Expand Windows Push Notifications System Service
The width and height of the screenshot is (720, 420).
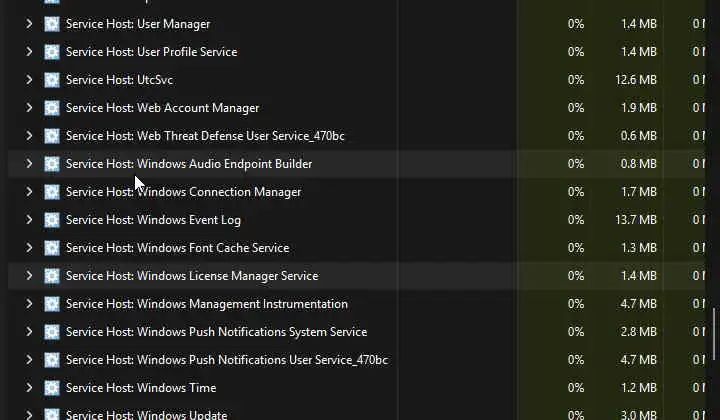(29, 332)
